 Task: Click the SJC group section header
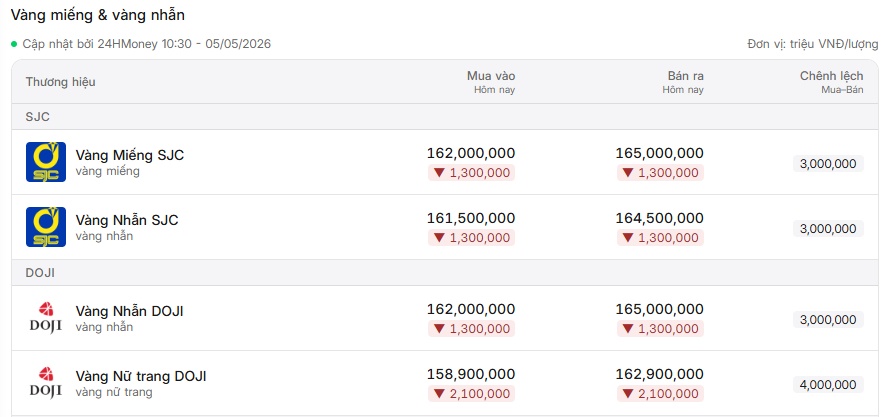[x=445, y=117]
